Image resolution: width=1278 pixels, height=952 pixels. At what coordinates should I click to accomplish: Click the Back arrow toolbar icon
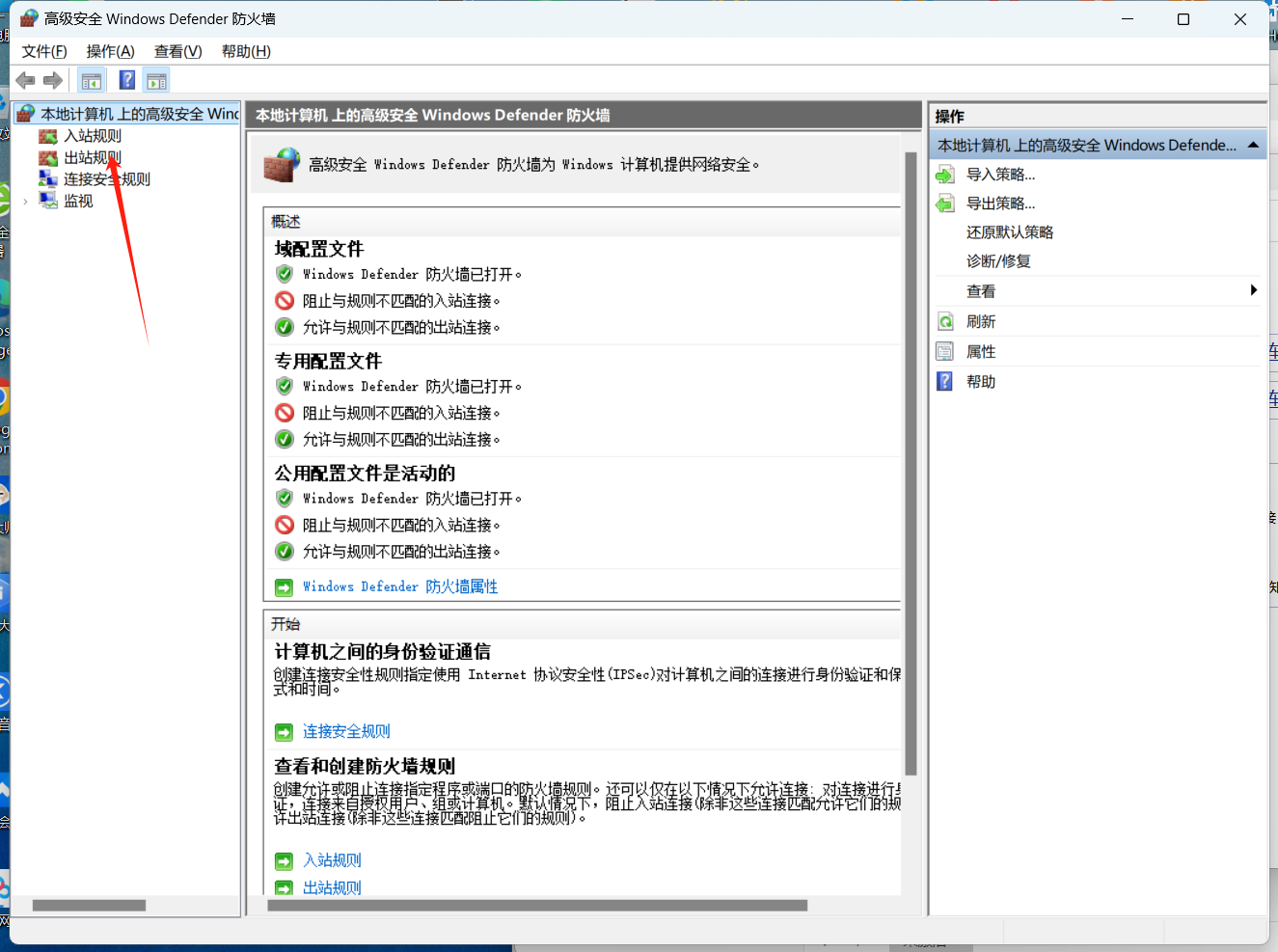25,80
